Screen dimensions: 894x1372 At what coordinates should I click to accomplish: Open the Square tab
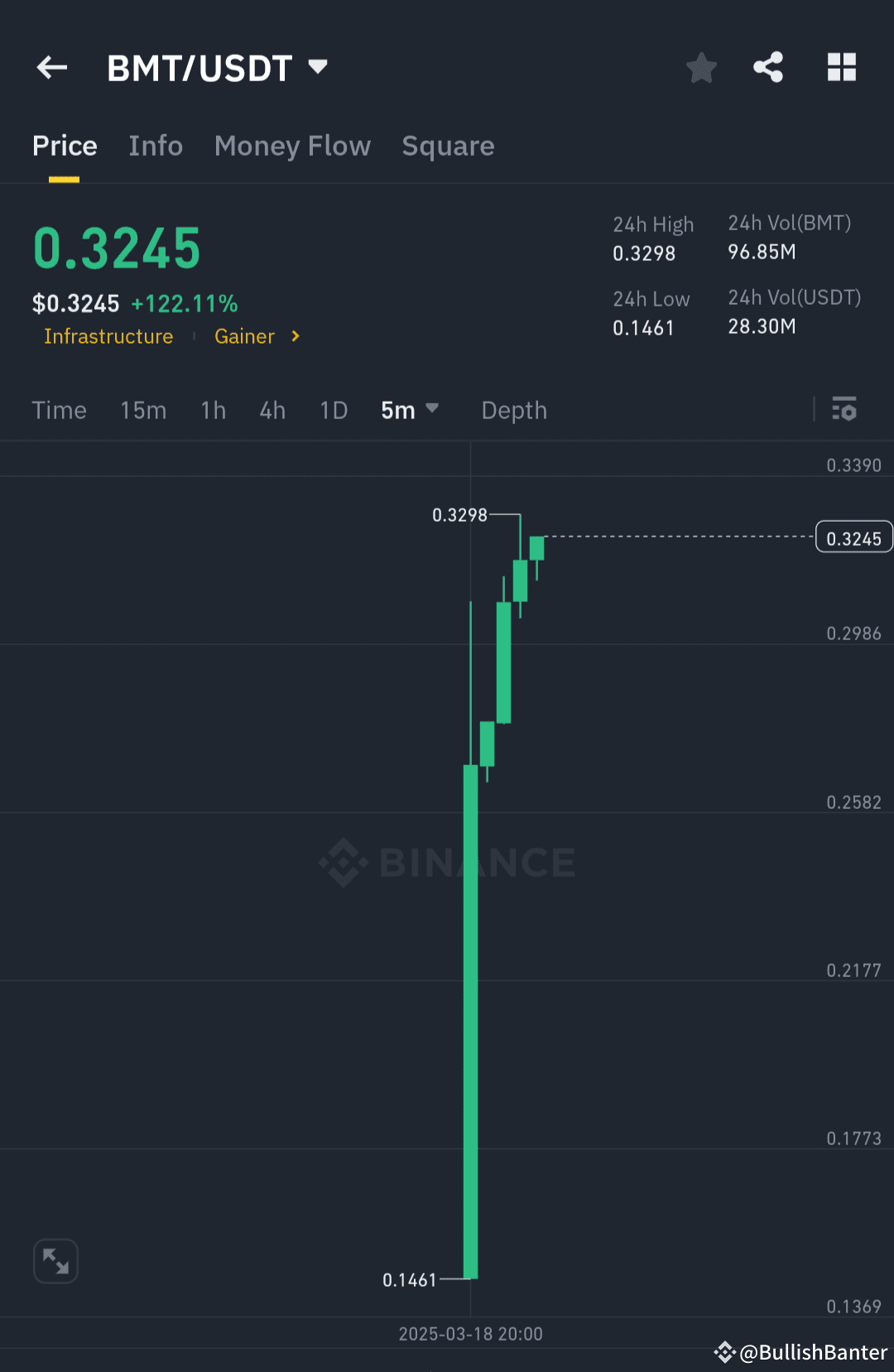pyautogui.click(x=448, y=146)
